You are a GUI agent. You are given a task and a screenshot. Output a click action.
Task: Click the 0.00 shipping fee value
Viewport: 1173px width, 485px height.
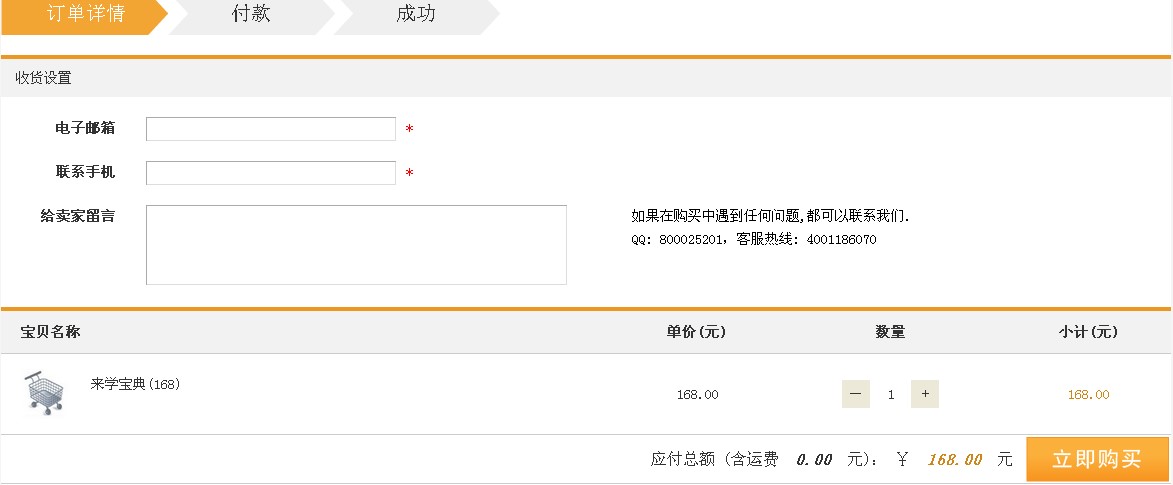point(814,460)
